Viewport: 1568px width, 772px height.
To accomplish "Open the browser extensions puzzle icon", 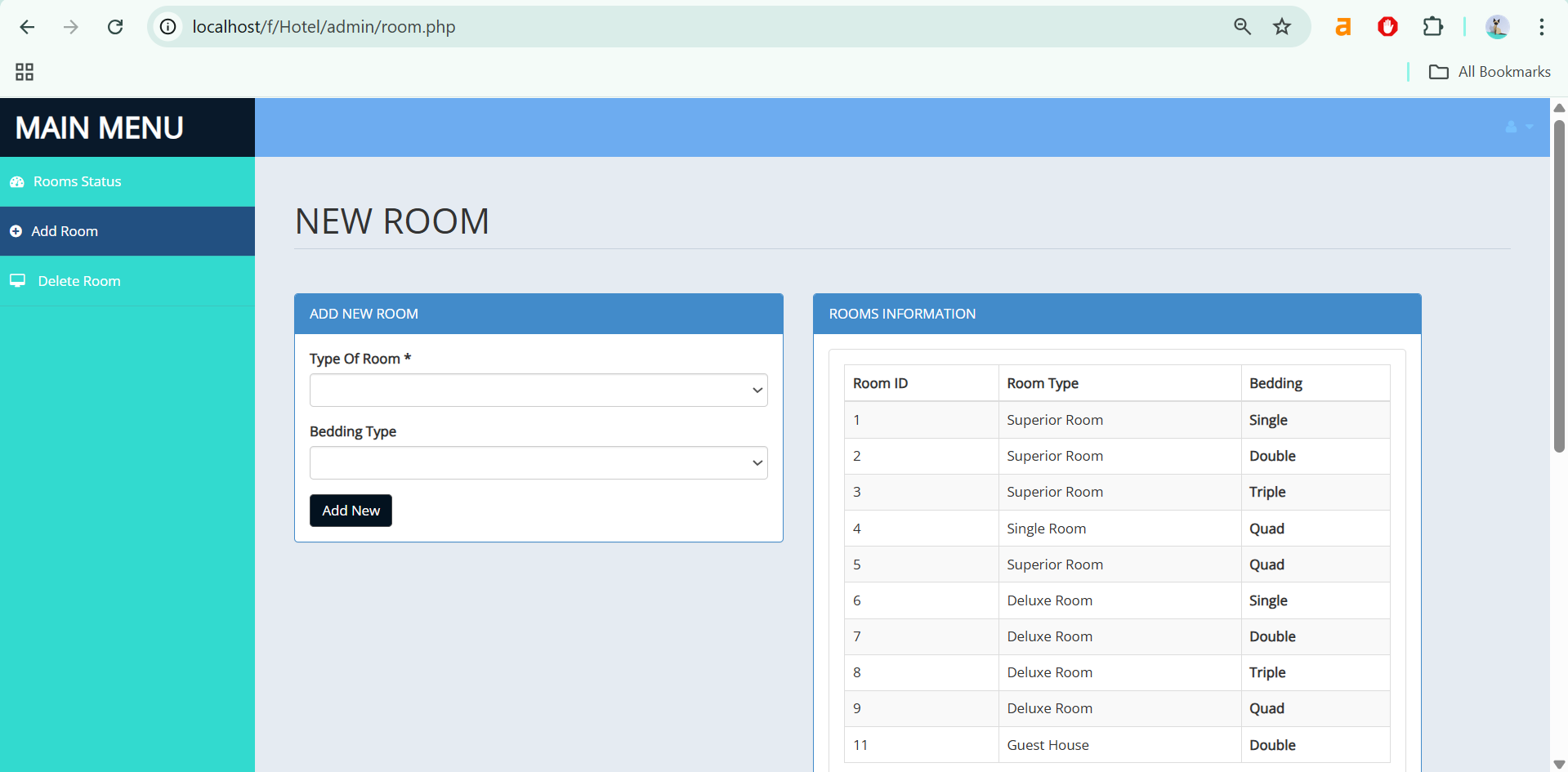I will [1432, 27].
